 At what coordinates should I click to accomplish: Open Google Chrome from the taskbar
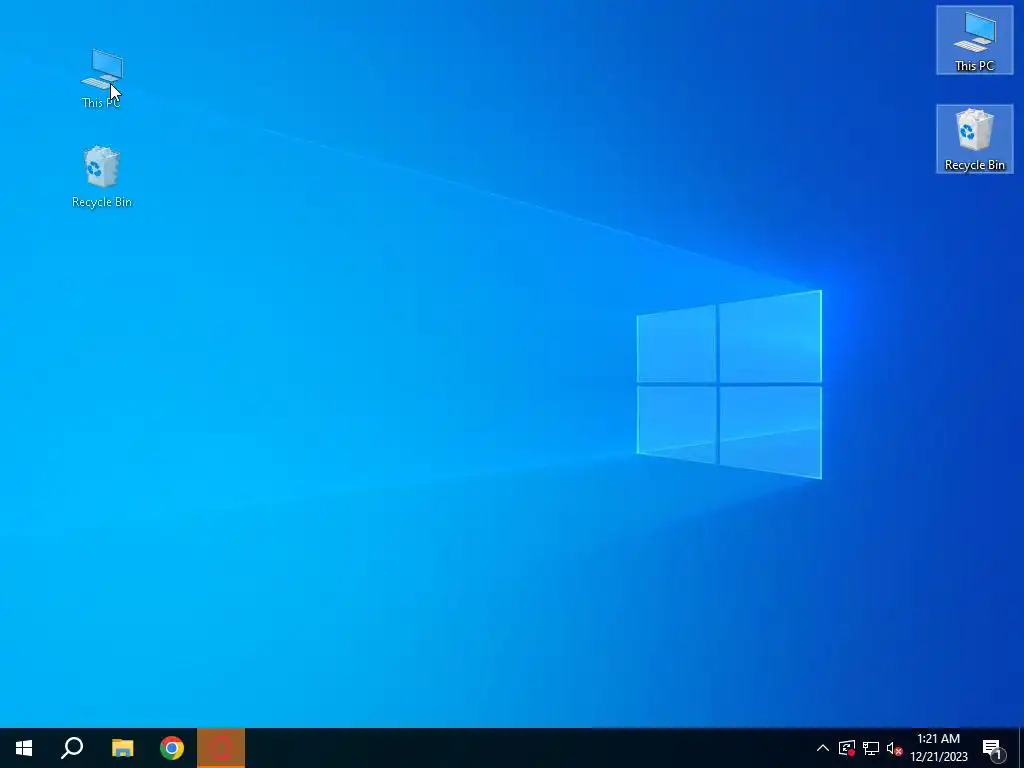(172, 748)
